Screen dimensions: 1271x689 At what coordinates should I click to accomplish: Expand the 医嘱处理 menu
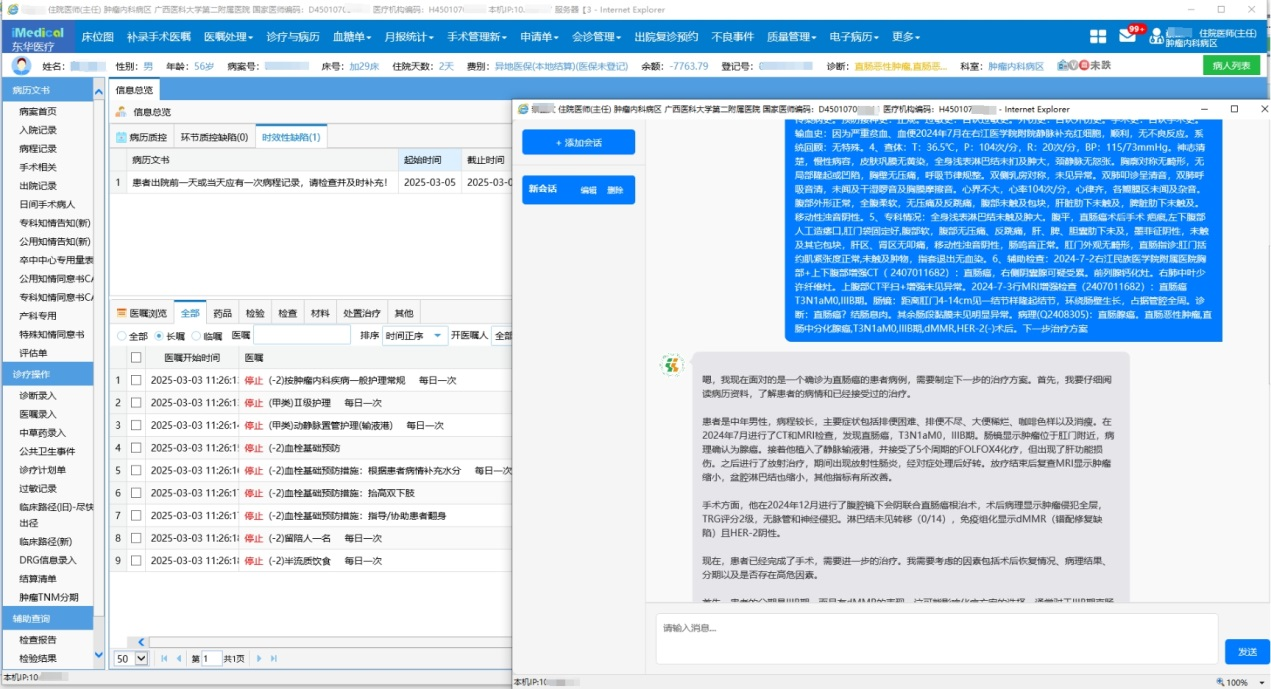[x=228, y=37]
